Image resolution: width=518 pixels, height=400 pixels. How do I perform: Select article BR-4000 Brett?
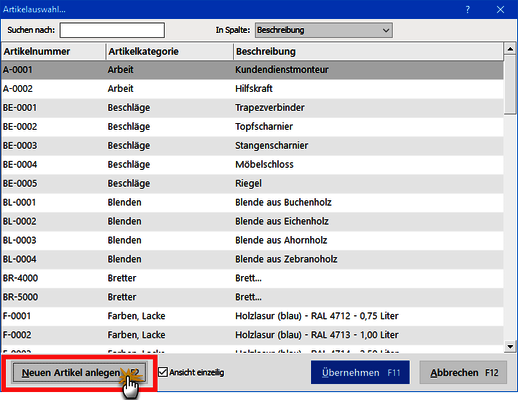coord(252,278)
